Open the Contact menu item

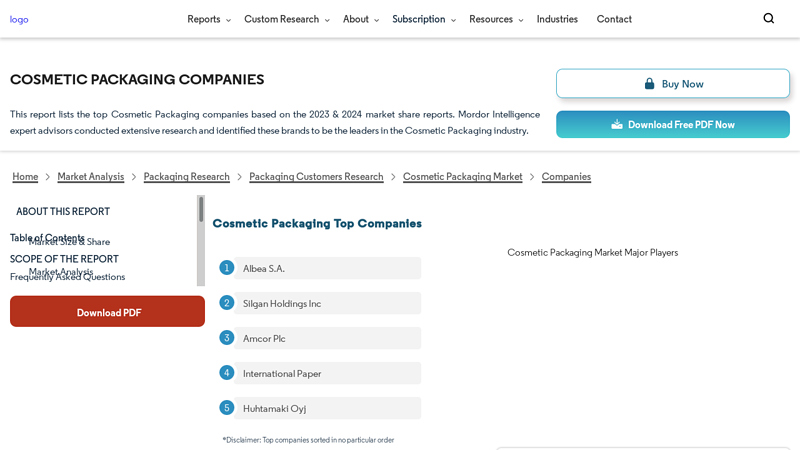614,19
